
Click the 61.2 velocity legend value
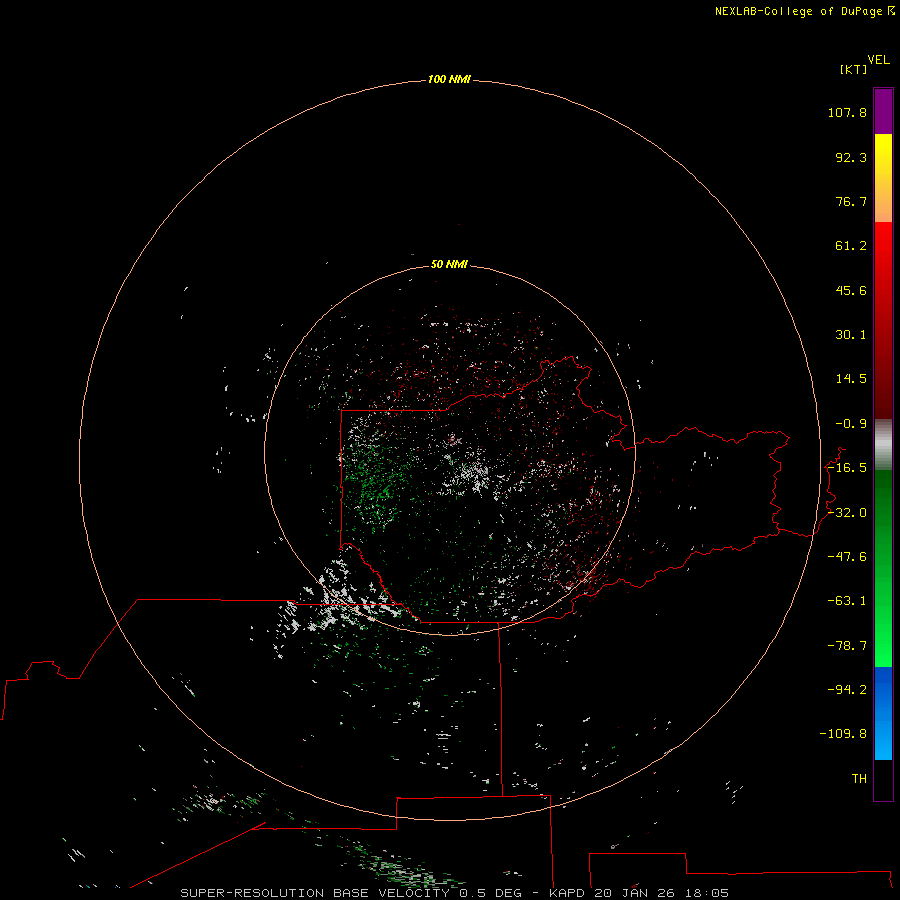851,246
